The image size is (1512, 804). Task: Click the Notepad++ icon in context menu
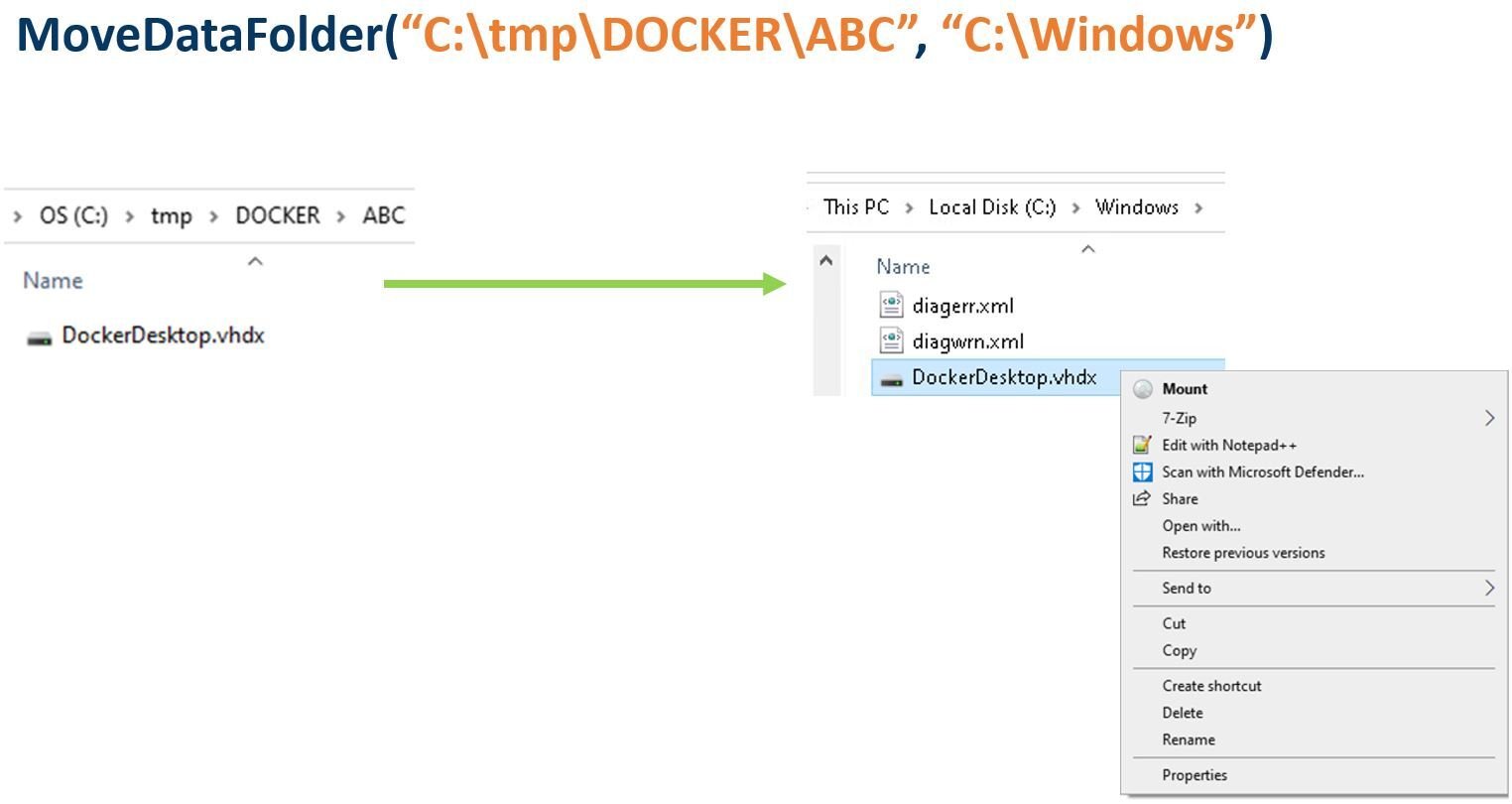point(1143,445)
